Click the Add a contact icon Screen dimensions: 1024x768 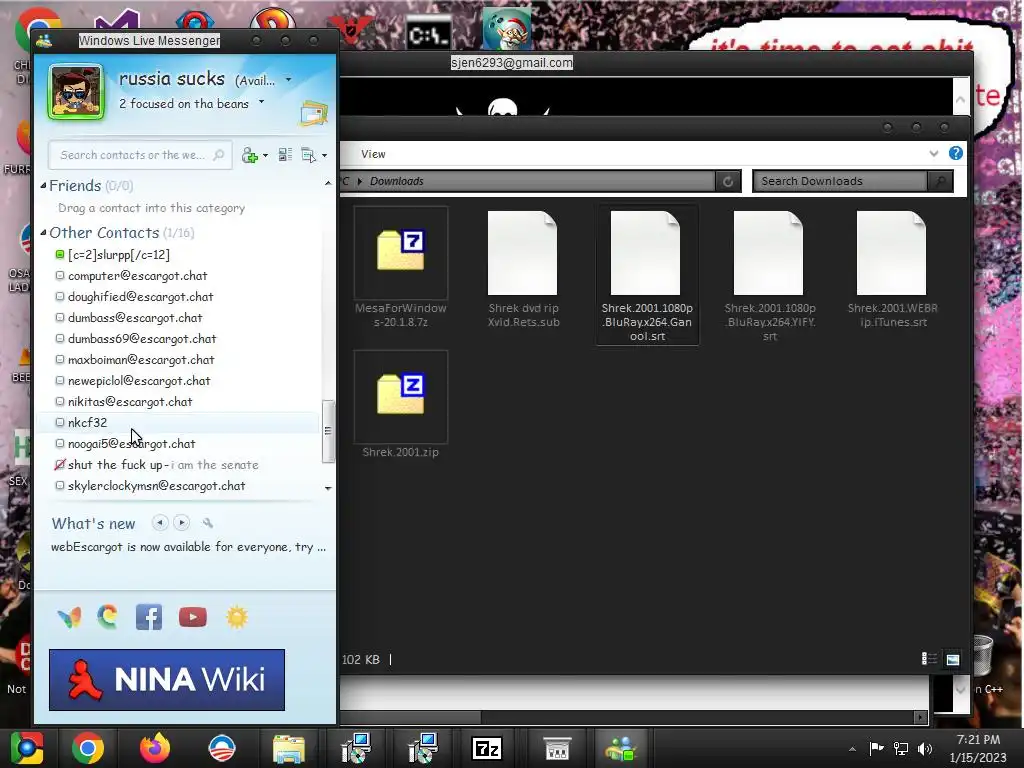point(249,155)
